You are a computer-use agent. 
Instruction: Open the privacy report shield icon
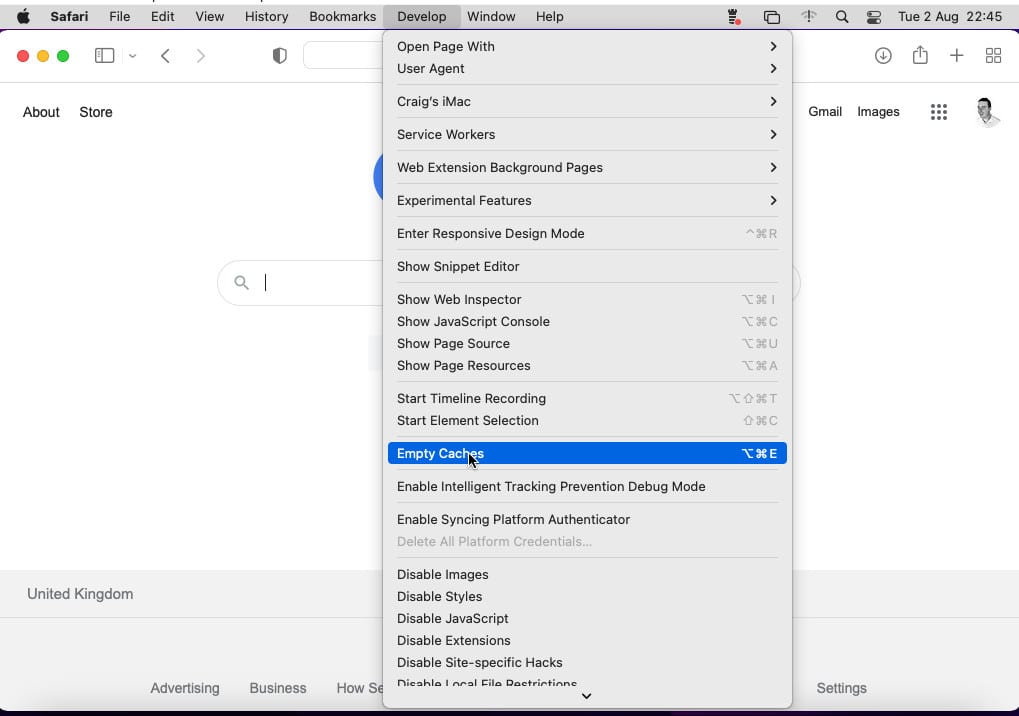[x=279, y=56]
